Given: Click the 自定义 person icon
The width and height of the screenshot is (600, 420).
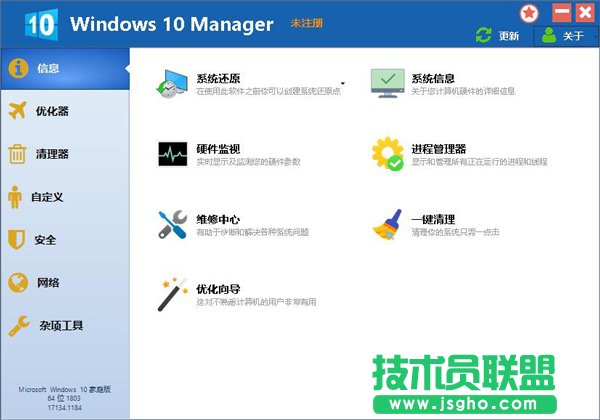Looking at the screenshot, I should tap(15, 197).
